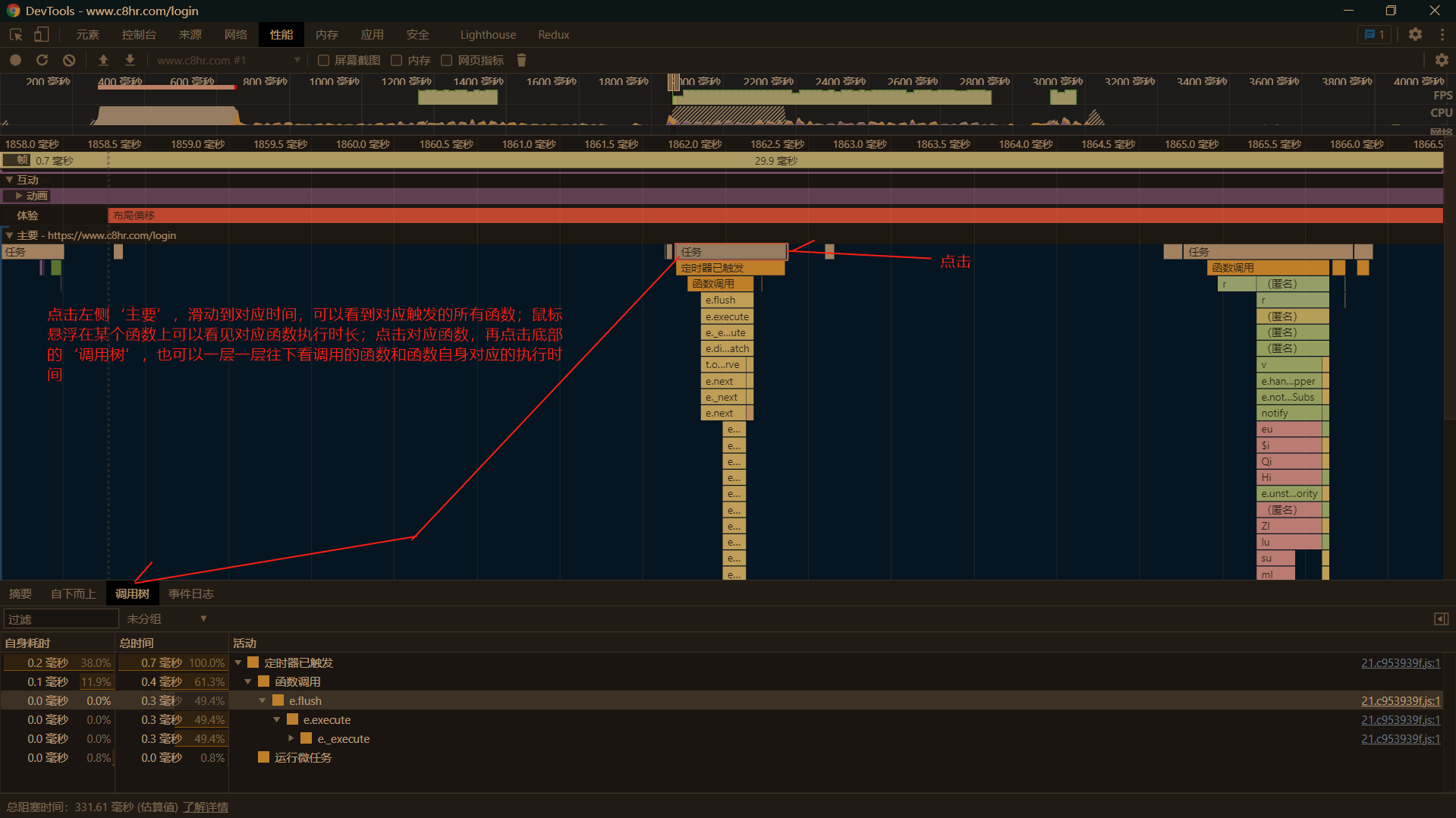
Task: Click the save profile download icon
Action: [131, 60]
